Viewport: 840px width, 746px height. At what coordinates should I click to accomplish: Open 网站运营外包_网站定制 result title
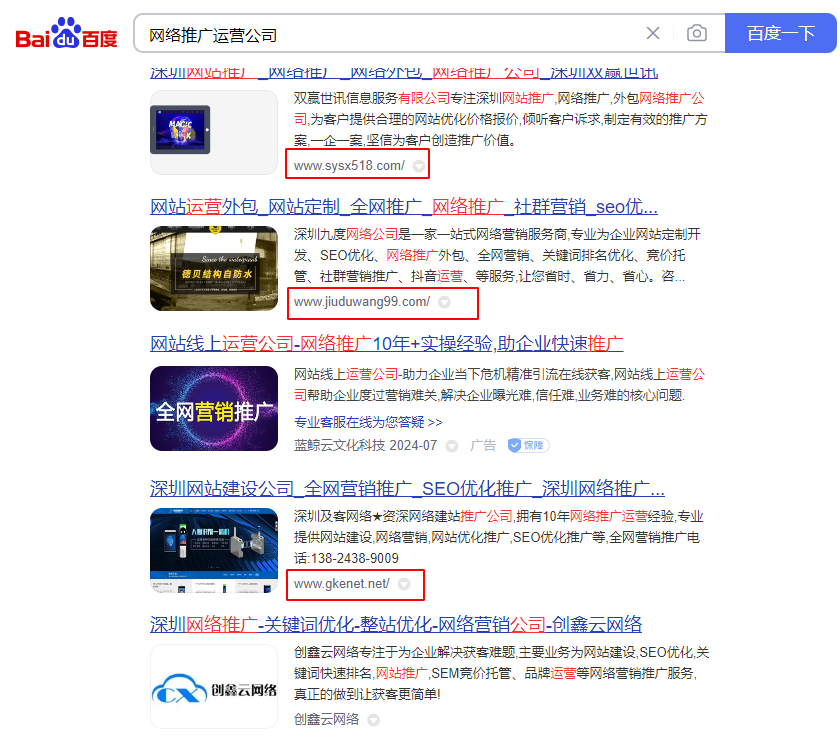click(404, 207)
